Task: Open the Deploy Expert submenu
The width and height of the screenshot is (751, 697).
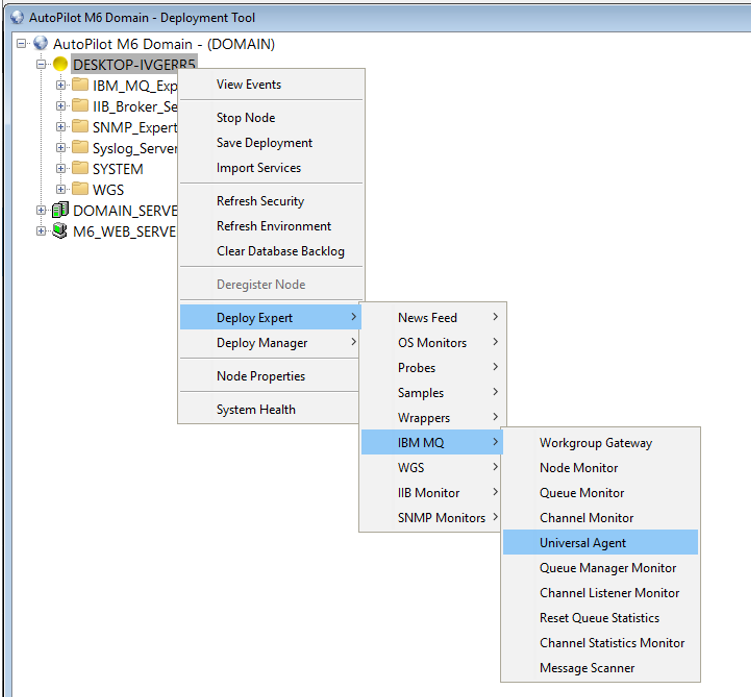Action: (270, 317)
